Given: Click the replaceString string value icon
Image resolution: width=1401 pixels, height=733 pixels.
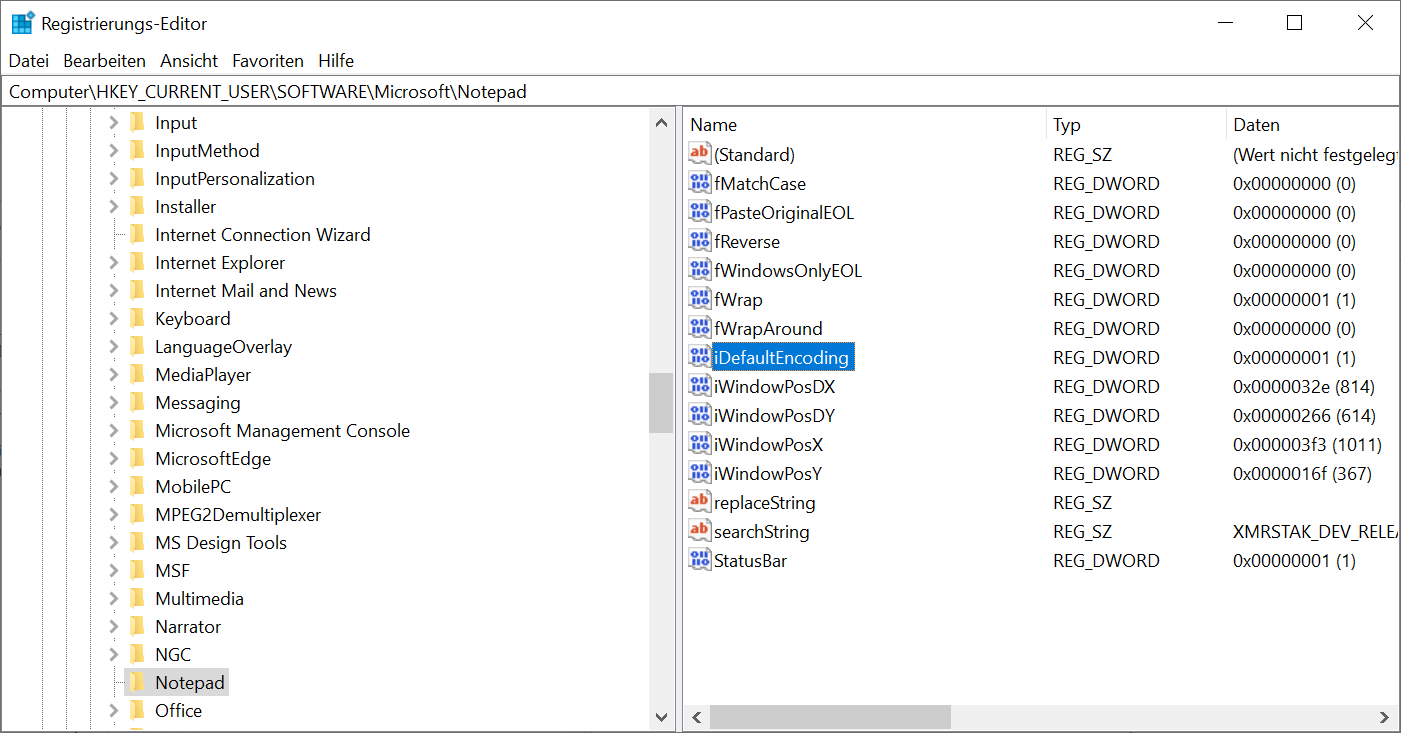Looking at the screenshot, I should coord(700,502).
